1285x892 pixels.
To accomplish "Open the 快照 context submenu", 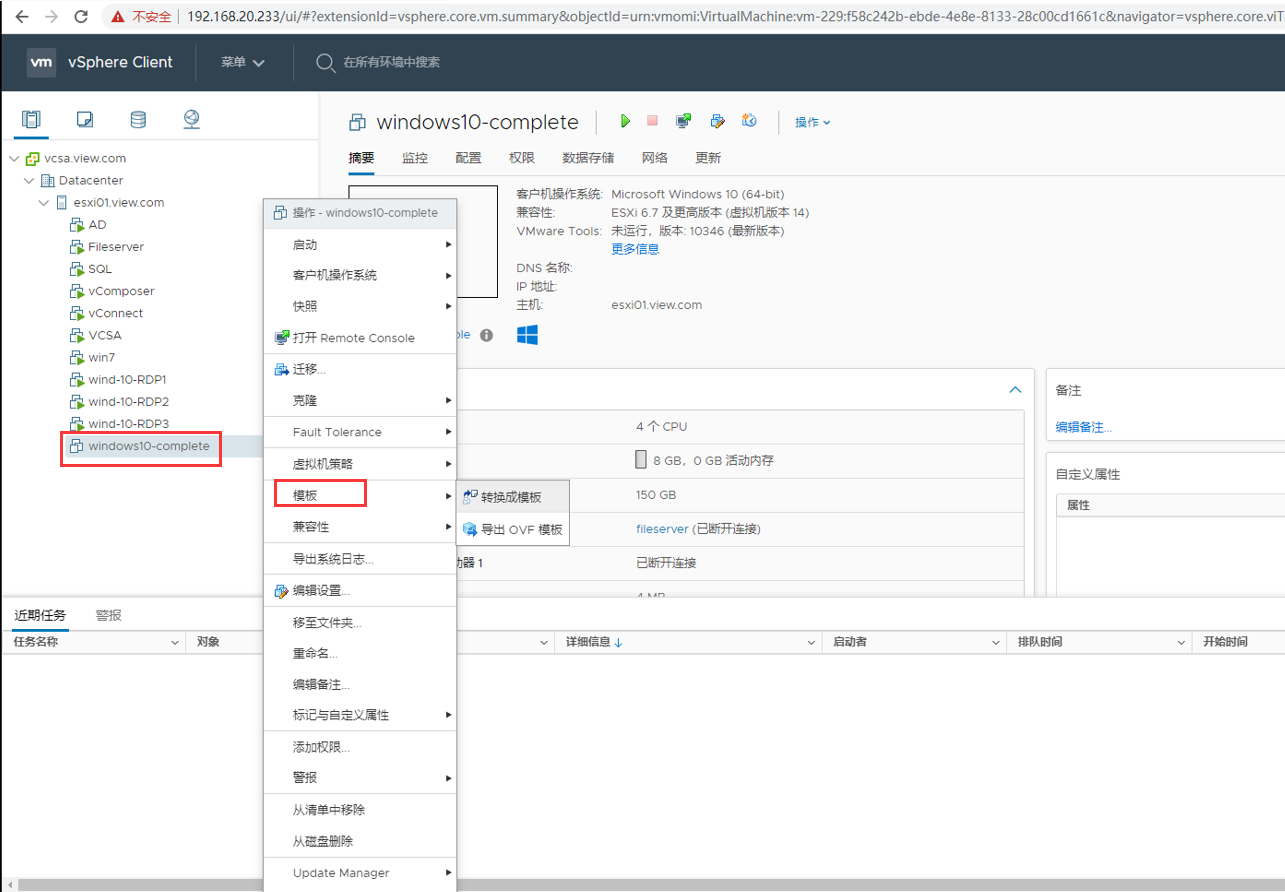I will point(360,306).
